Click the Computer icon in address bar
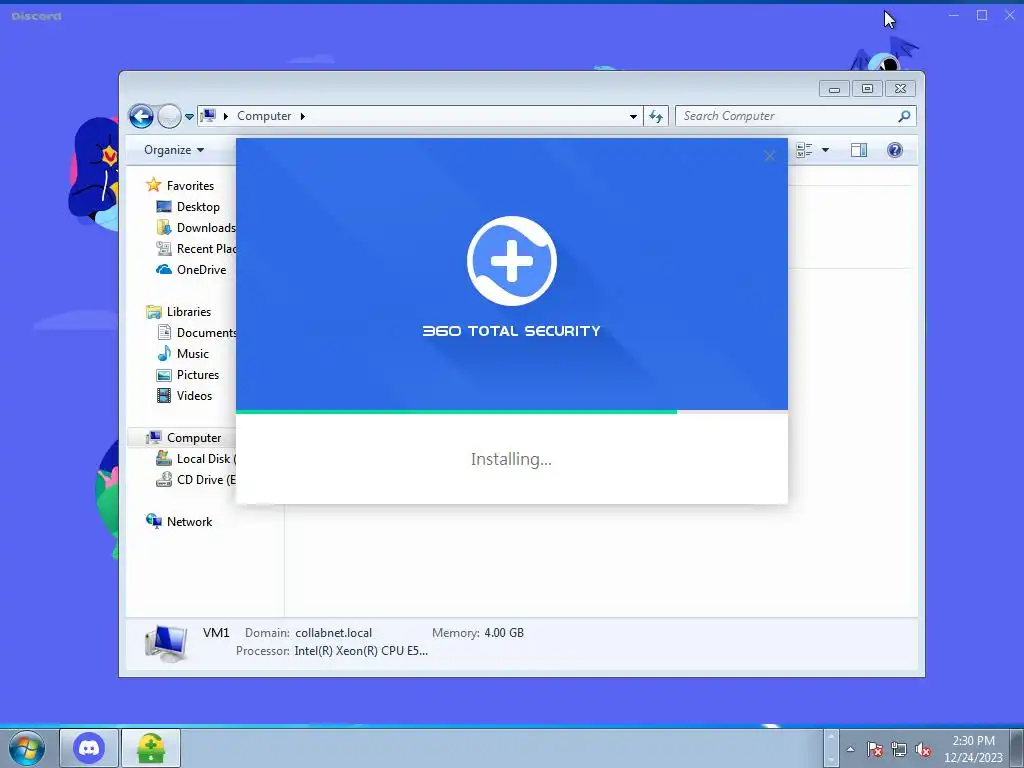The height and width of the screenshot is (768, 1024). pyautogui.click(x=208, y=116)
